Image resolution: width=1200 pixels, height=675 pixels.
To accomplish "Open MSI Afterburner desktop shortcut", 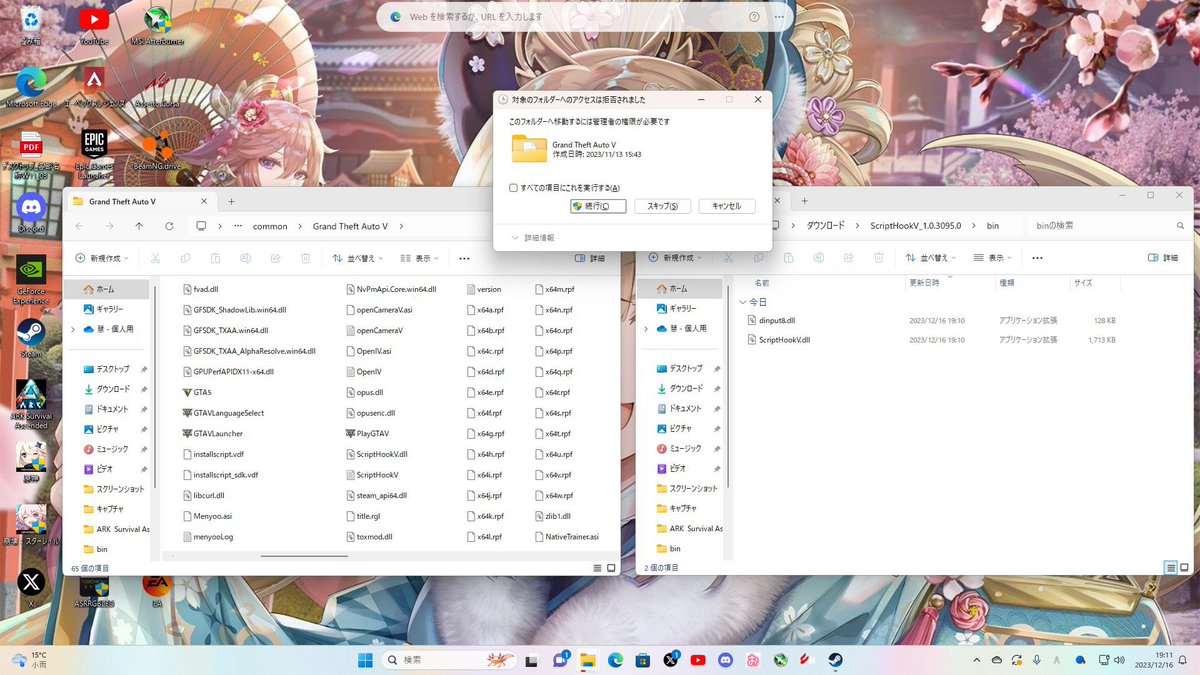I will (157, 25).
